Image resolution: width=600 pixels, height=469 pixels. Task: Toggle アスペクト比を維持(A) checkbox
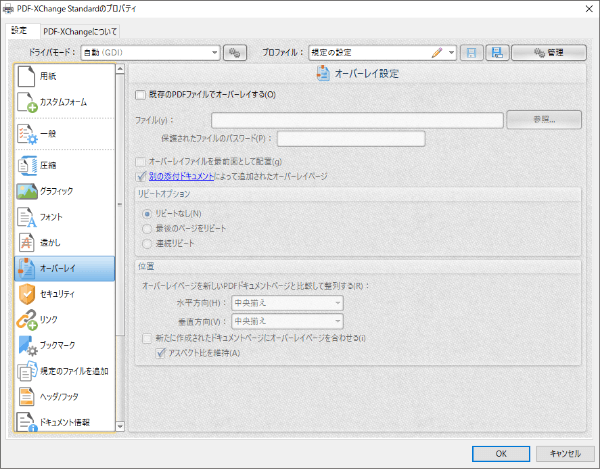160,353
